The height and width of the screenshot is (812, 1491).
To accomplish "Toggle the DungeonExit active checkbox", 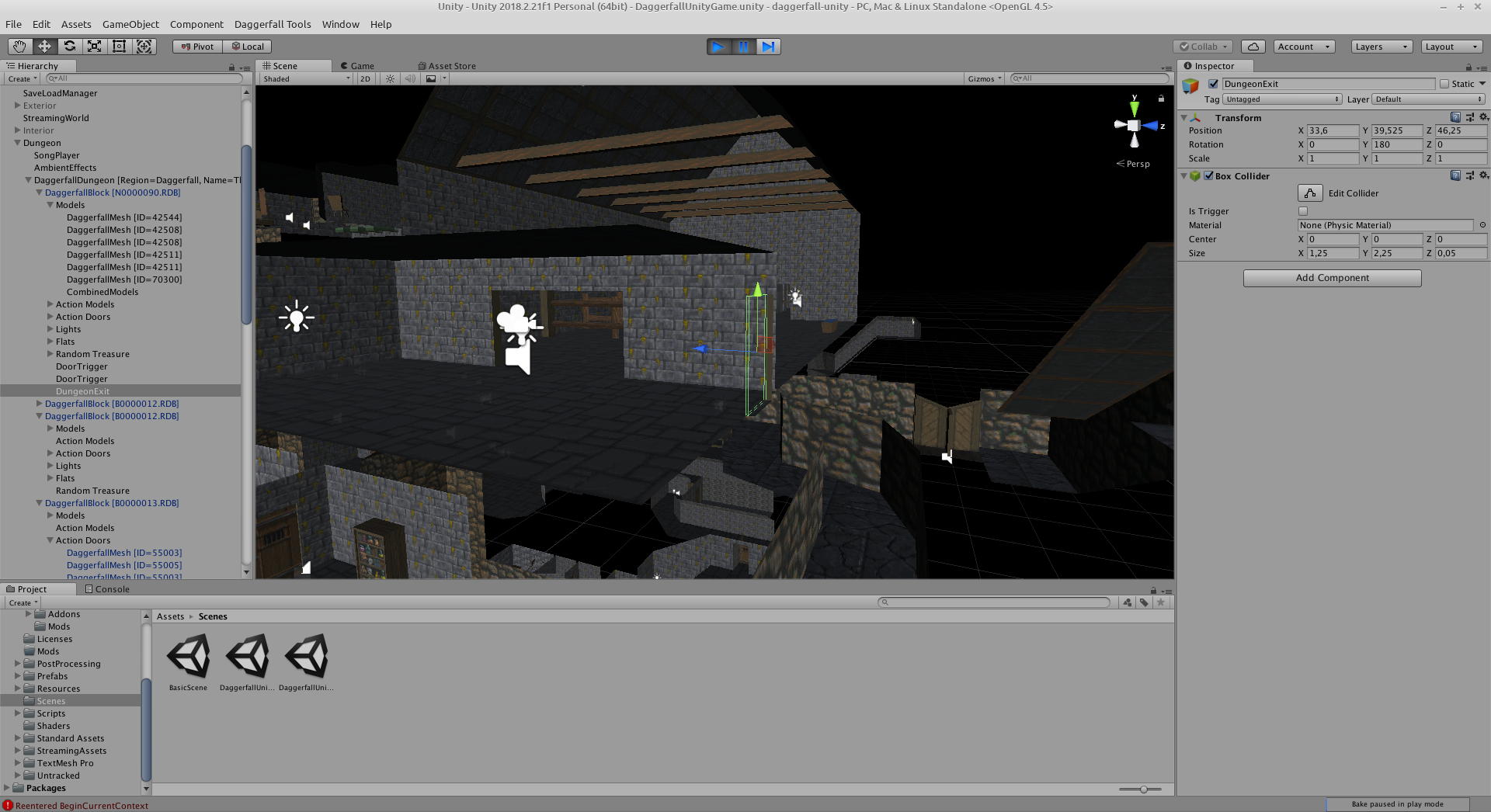I will 1213,84.
